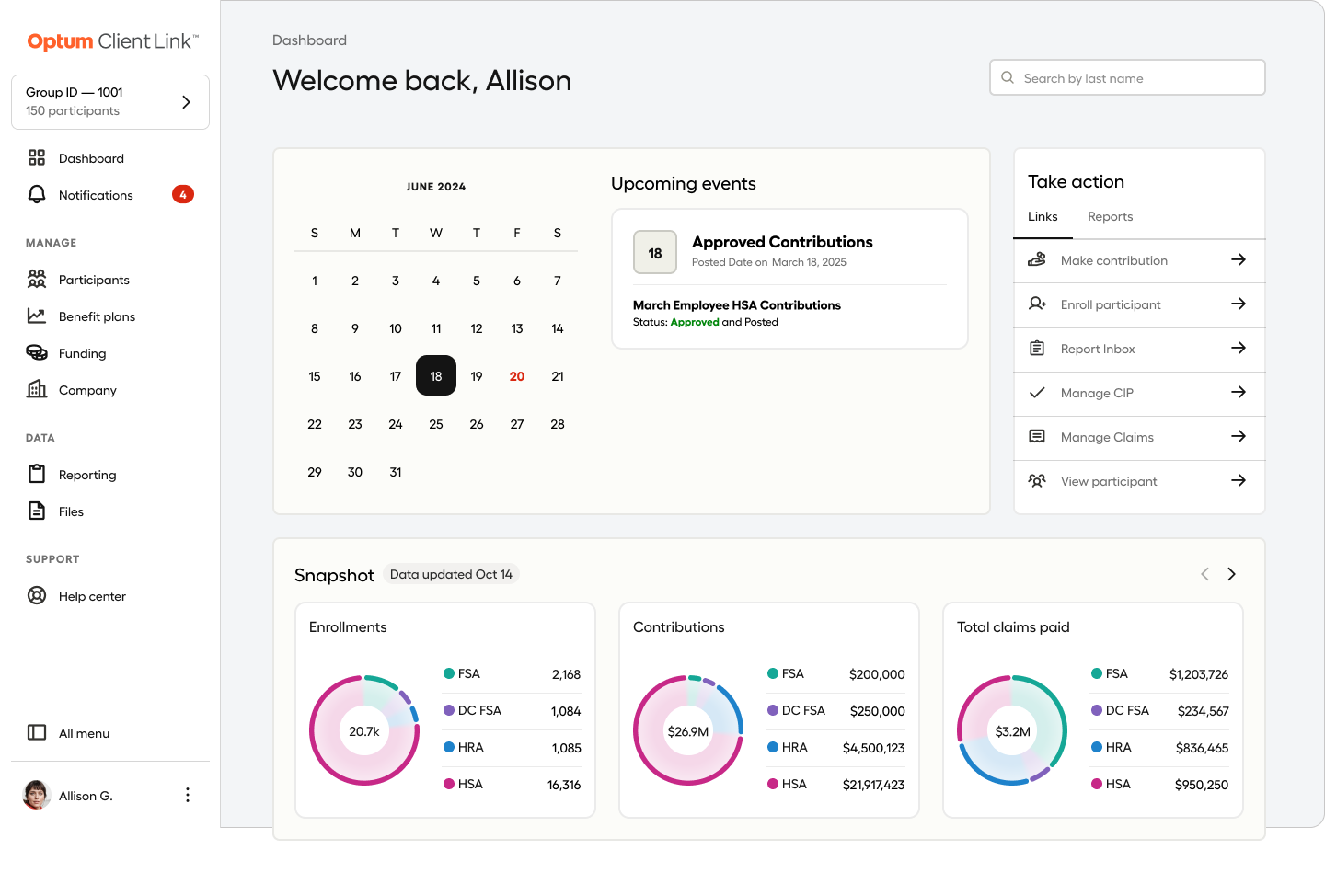Go to next Snapshot page chevron
1325x896 pixels.
tap(1231, 574)
